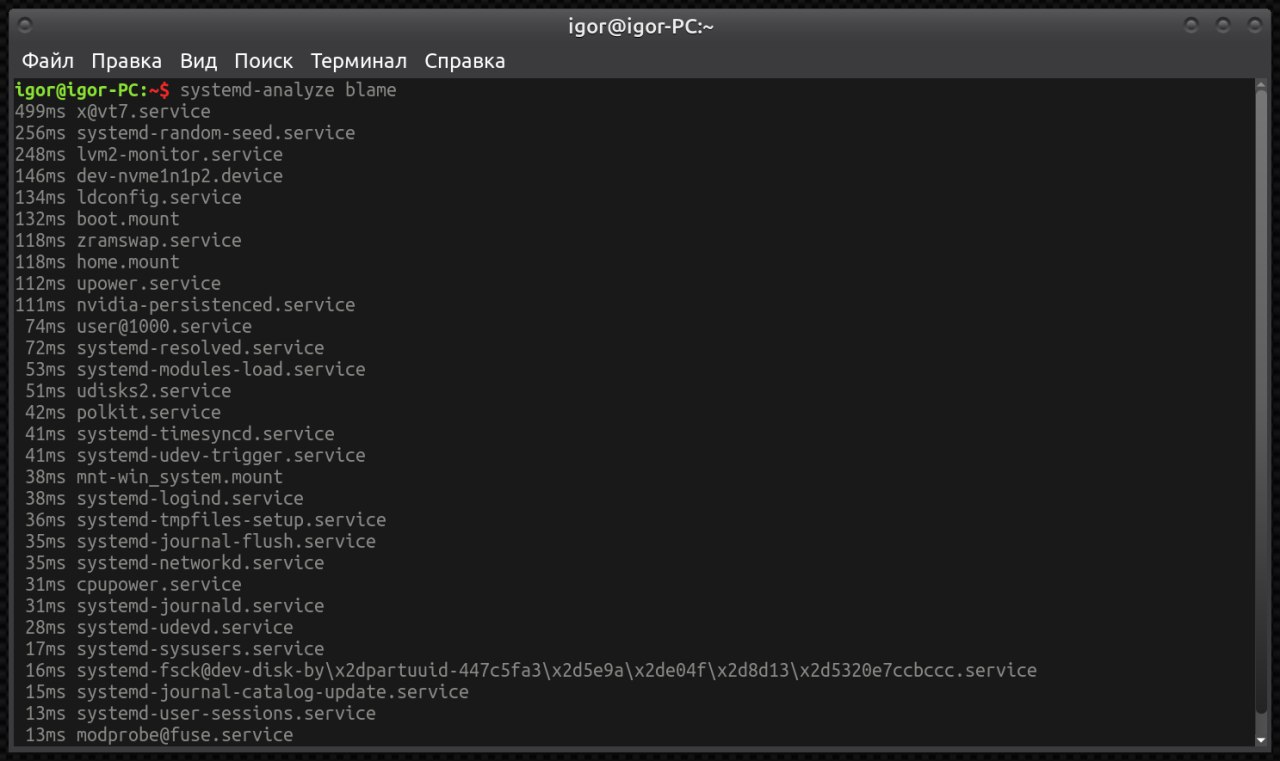Click the systemd-modules-load.service line
Viewport: 1280px width, 761px height.
tap(195, 370)
